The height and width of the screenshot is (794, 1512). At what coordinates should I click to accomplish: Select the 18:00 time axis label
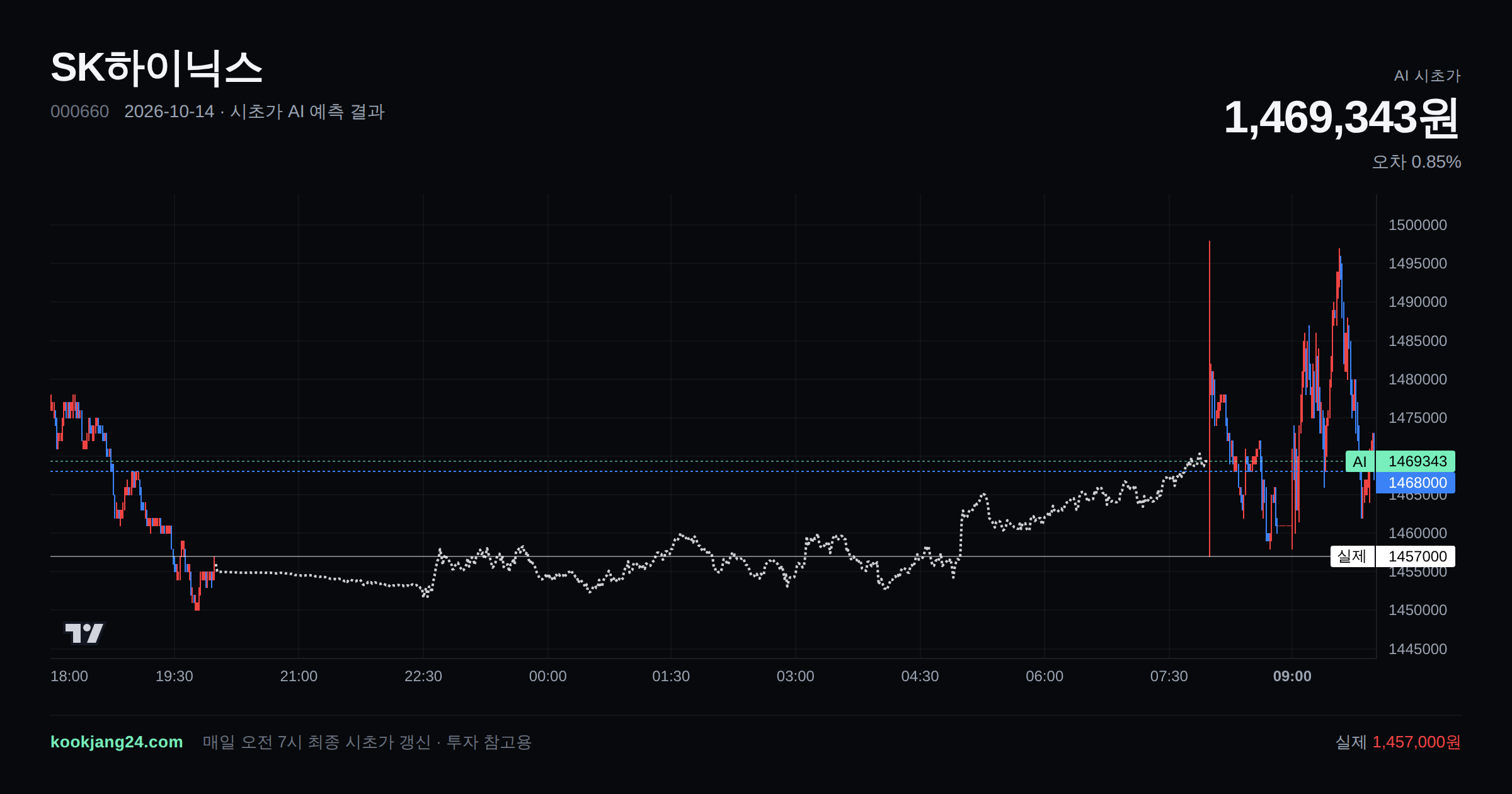tap(69, 676)
